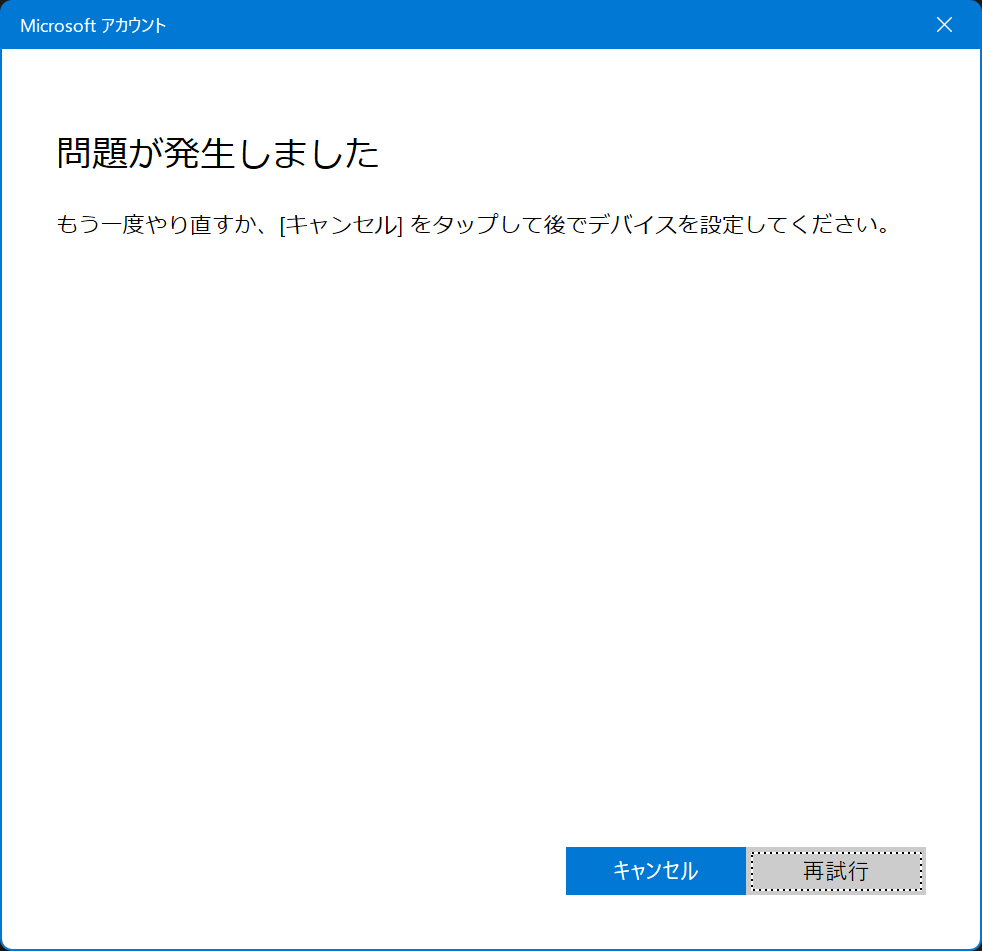
Task: Close the Microsoft アカウント dialog
Action: point(944,25)
